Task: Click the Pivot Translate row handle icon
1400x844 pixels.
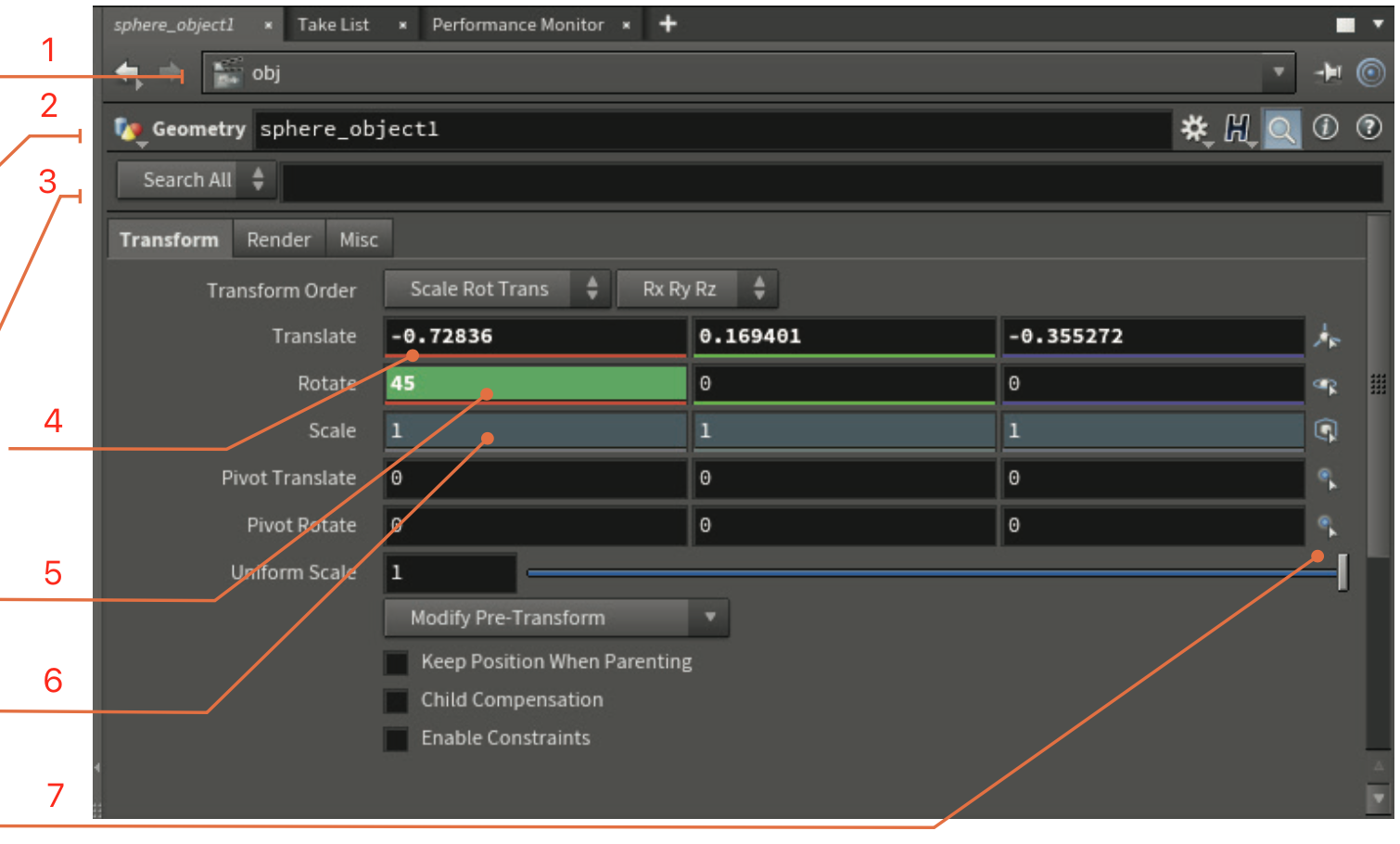Action: (1328, 479)
